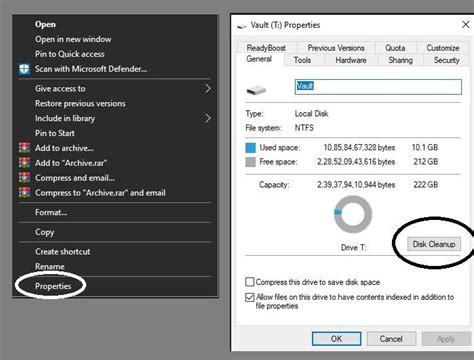Close the Vault Properties dialog
The width and height of the screenshot is (474, 360).
click(x=465, y=25)
